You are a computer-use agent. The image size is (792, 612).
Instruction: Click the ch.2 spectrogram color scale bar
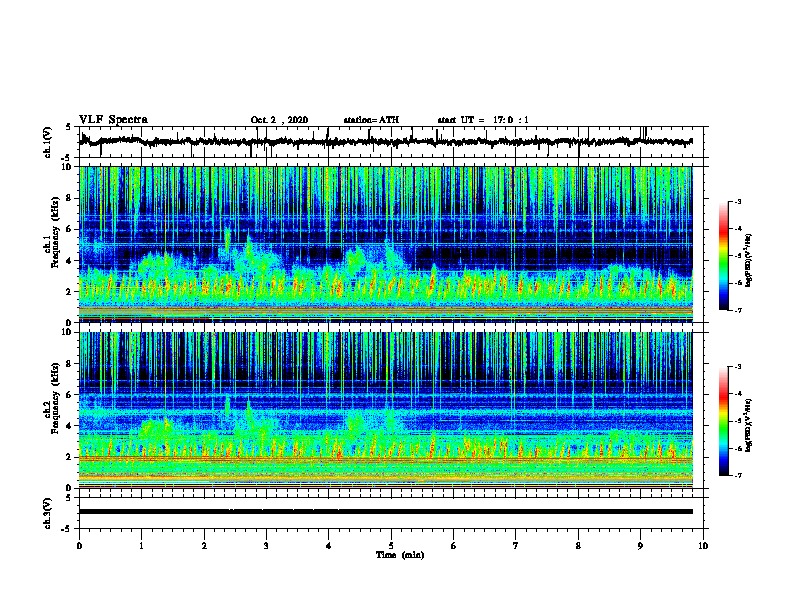tap(724, 421)
